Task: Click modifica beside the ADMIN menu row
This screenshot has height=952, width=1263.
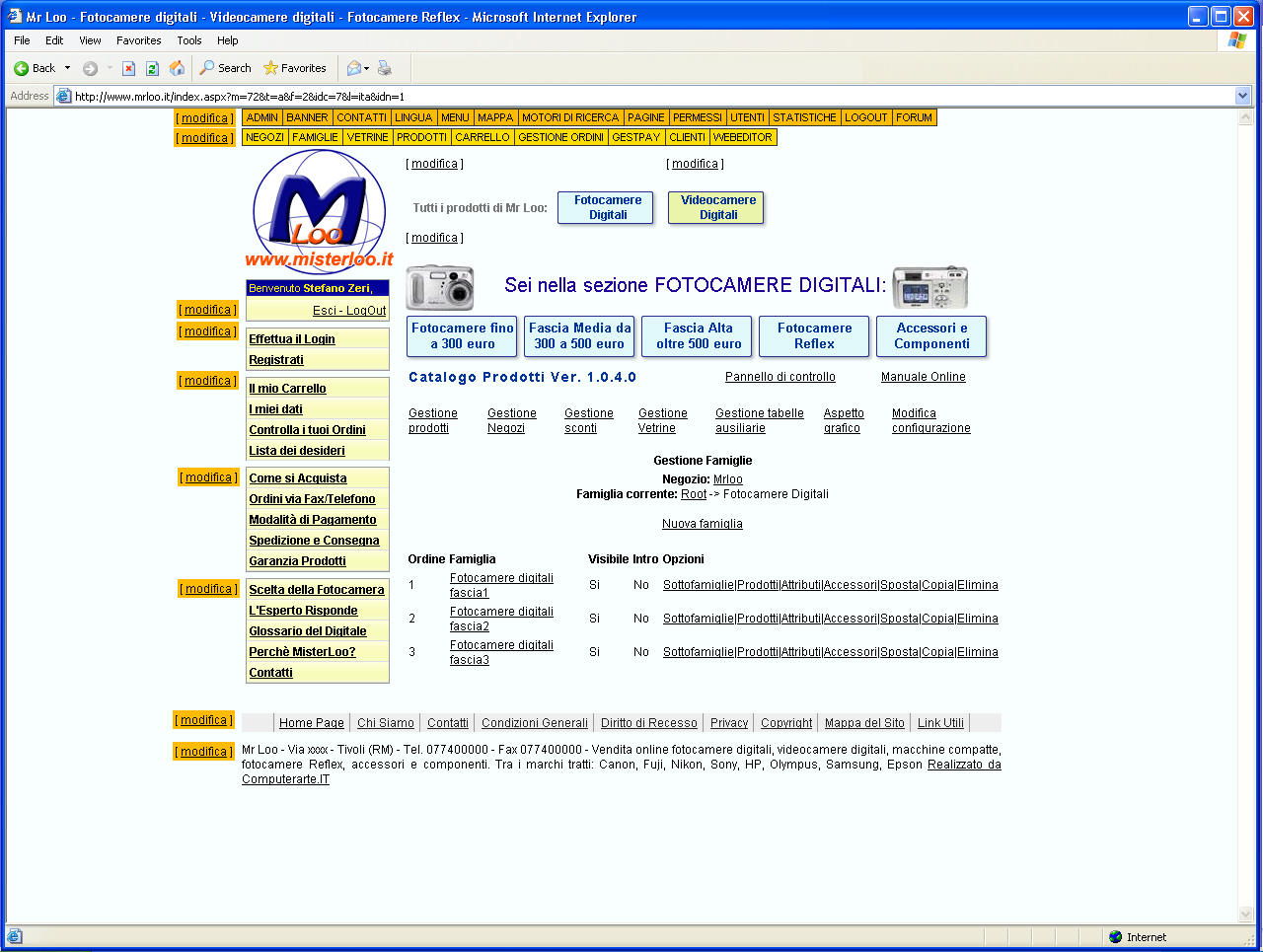Action: tap(205, 118)
